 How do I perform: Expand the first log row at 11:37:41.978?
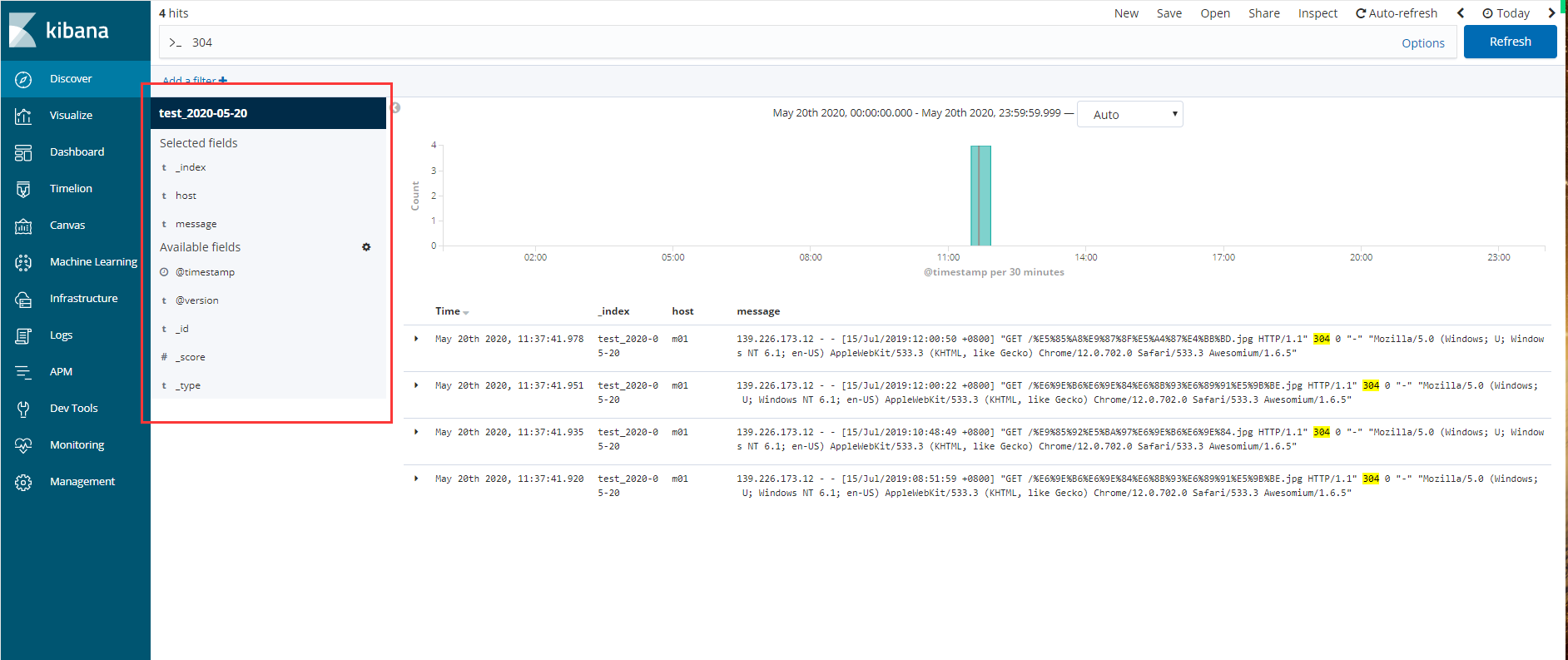[x=416, y=339]
